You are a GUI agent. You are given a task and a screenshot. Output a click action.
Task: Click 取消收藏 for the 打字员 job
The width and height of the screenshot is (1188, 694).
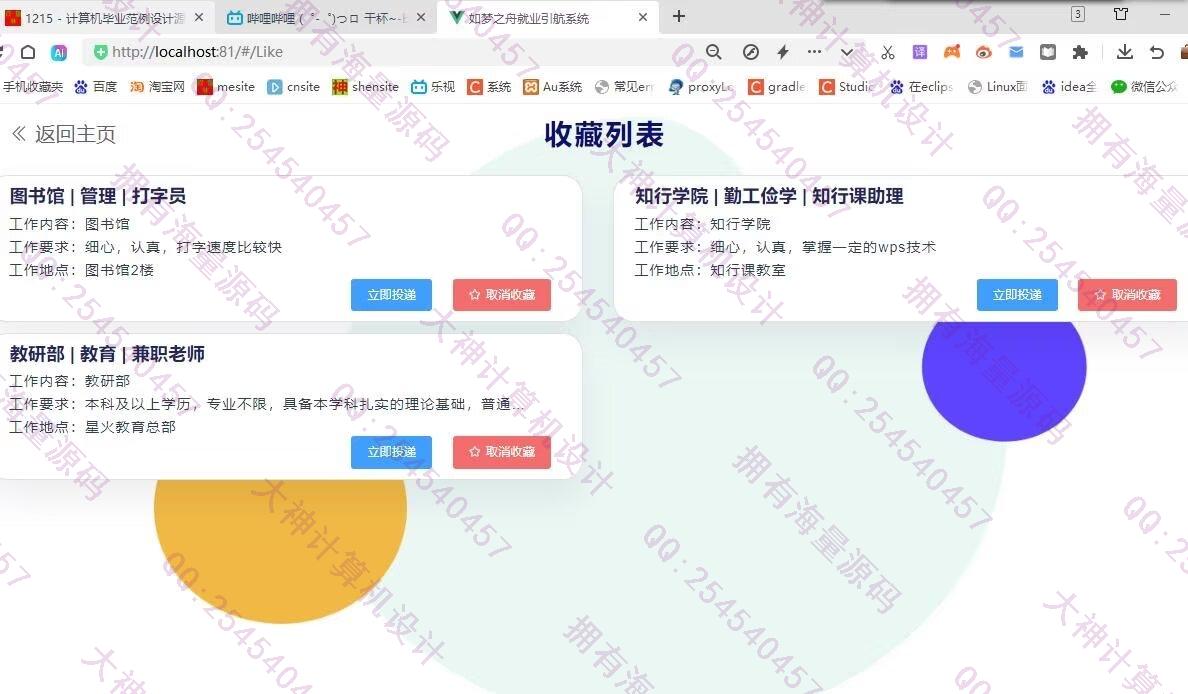[x=502, y=295]
